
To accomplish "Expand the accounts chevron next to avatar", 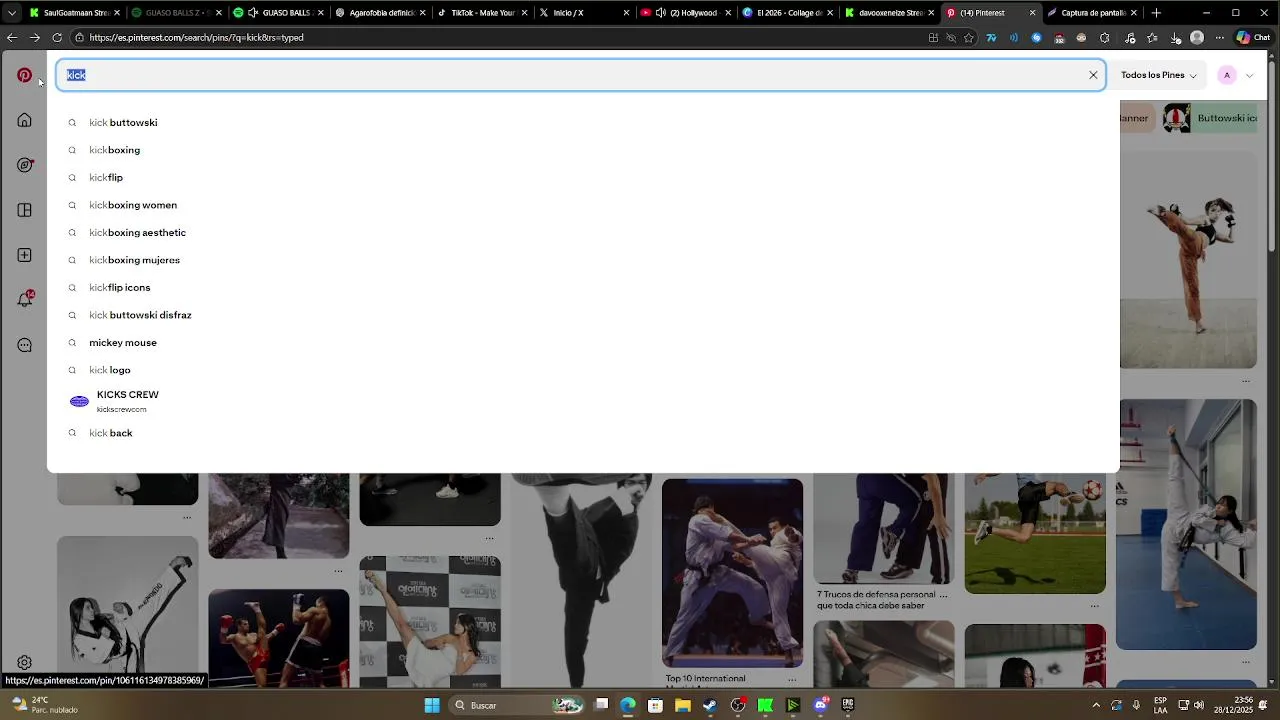I will point(1249,75).
